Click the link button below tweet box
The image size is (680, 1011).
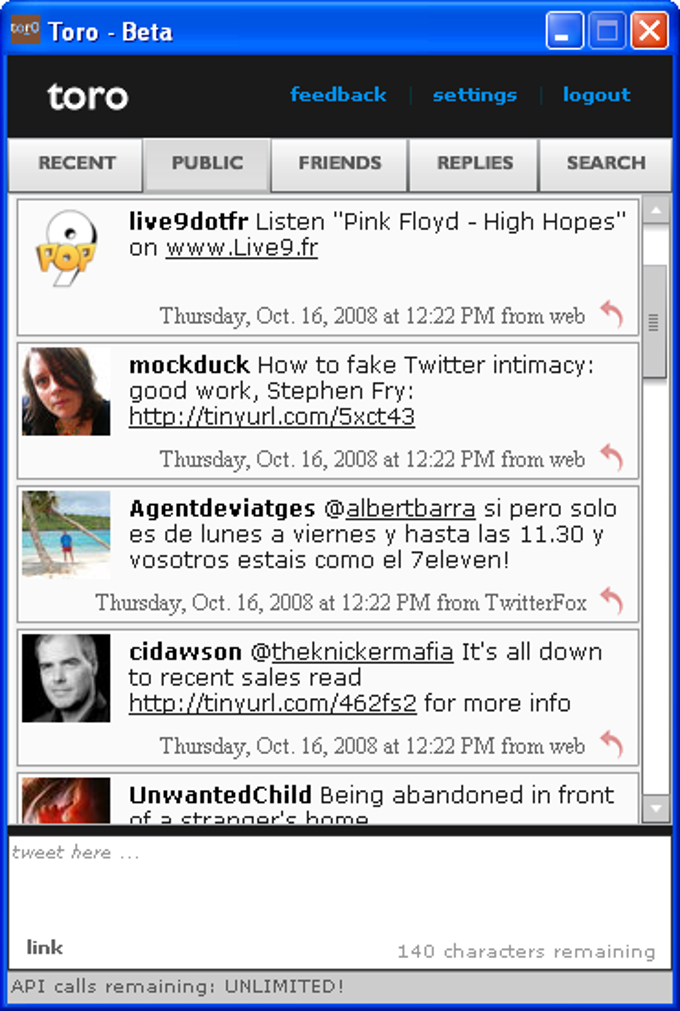pos(44,947)
